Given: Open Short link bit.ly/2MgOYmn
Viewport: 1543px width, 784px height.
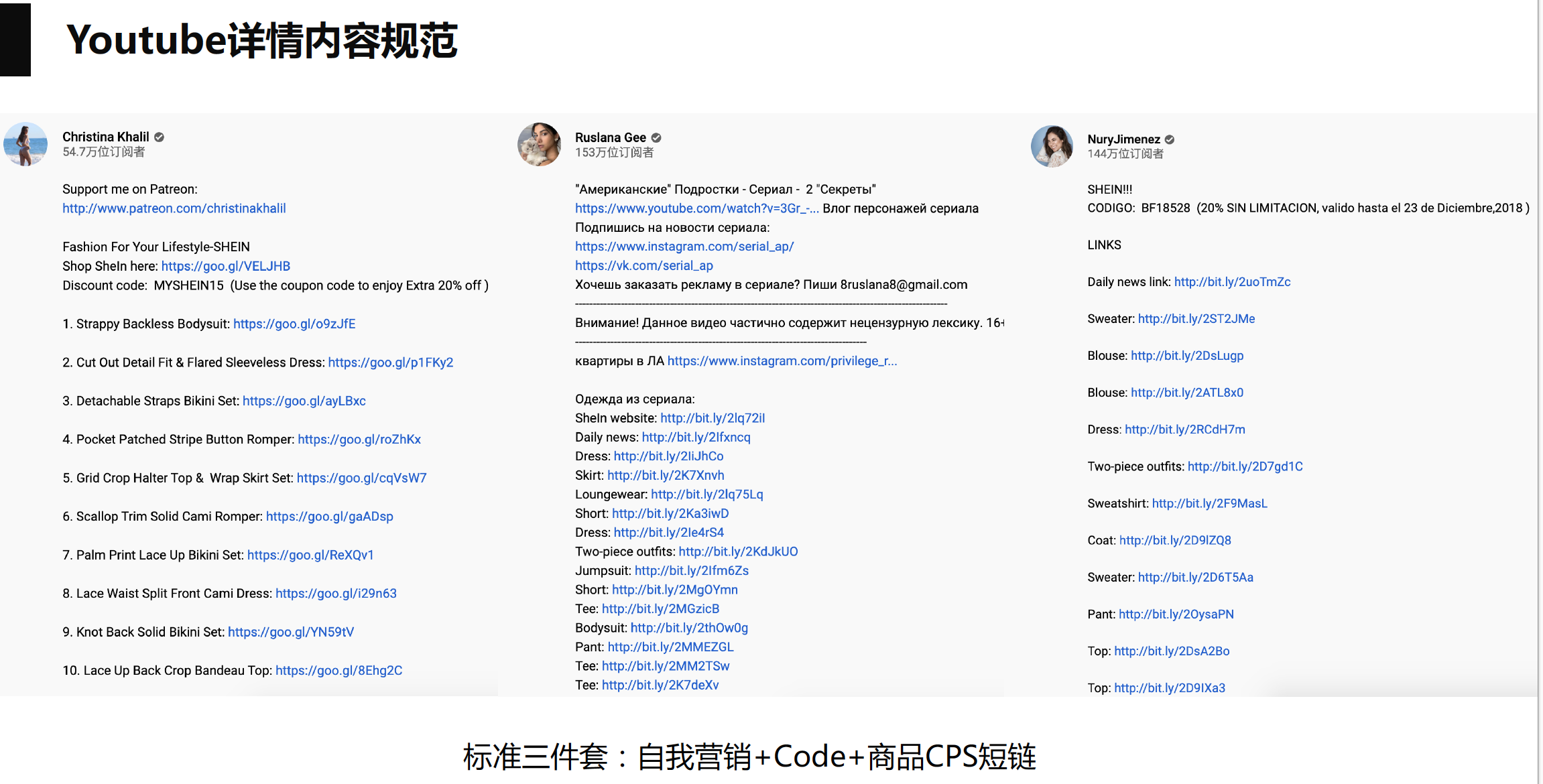Looking at the screenshot, I should [675, 590].
